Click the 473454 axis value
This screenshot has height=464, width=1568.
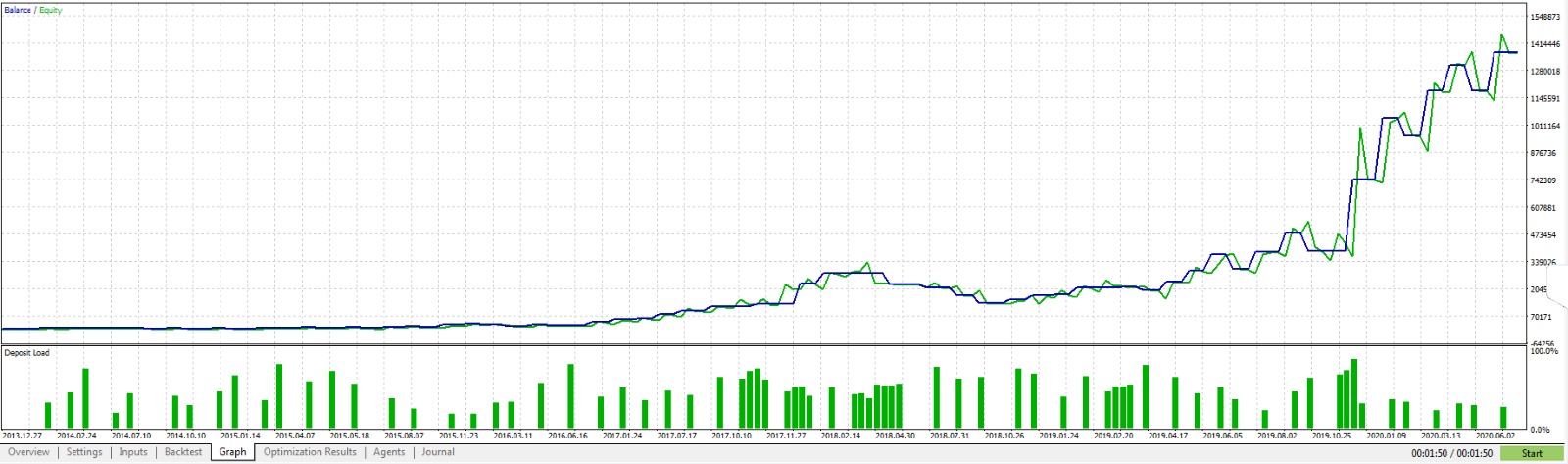(x=1543, y=235)
